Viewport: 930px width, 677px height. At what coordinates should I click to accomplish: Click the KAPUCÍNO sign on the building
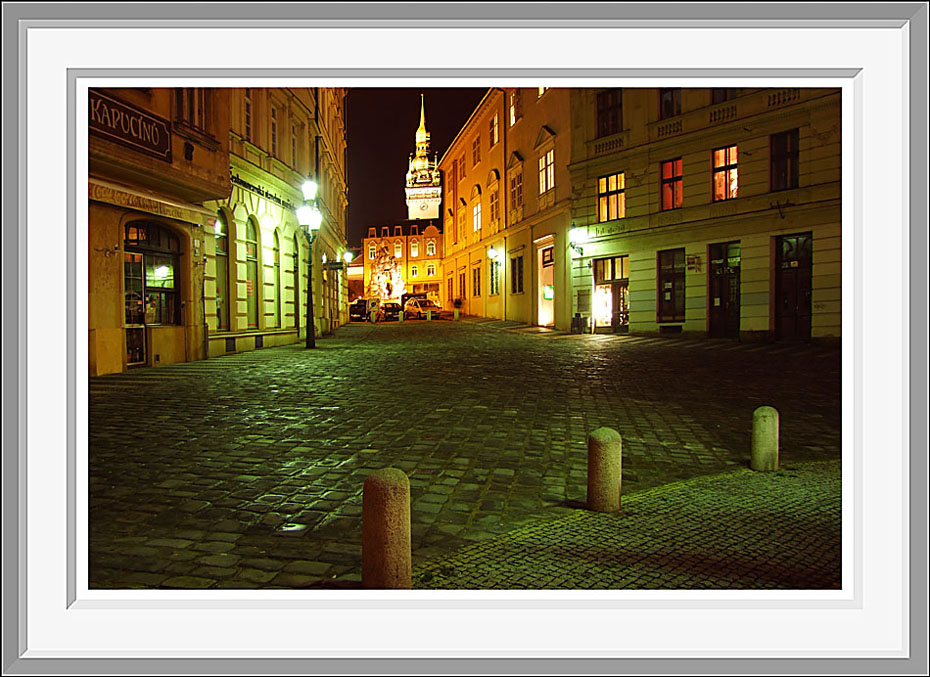point(129,124)
